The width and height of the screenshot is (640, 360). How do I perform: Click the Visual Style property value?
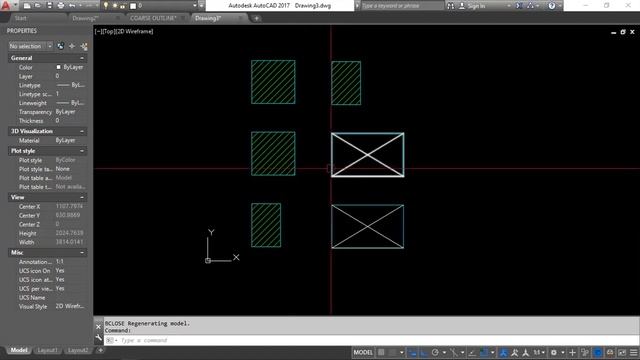coord(70,306)
